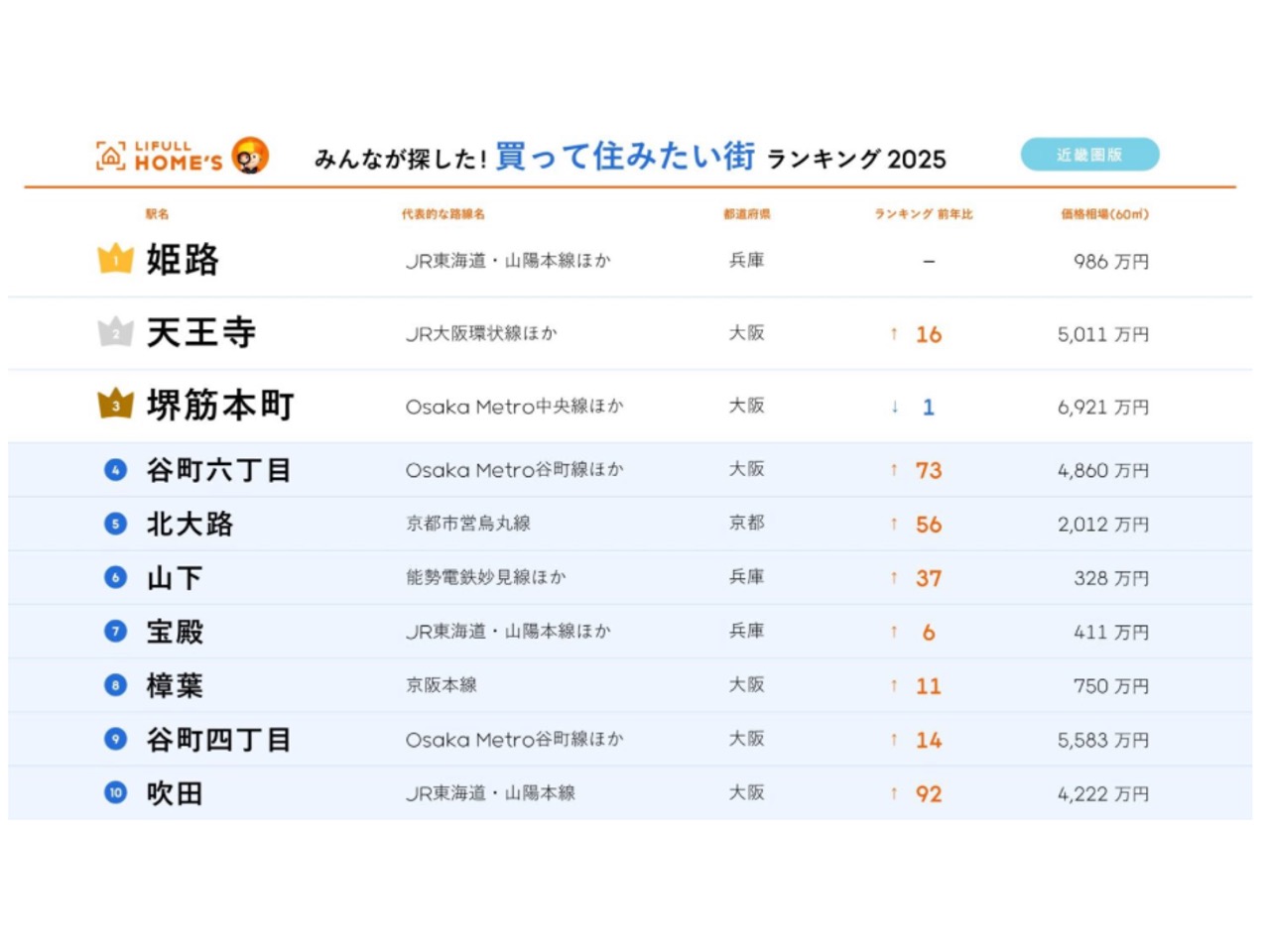The image size is (1270, 952).
Task: Click the ランキング前年比 column header
Action: pos(923,214)
